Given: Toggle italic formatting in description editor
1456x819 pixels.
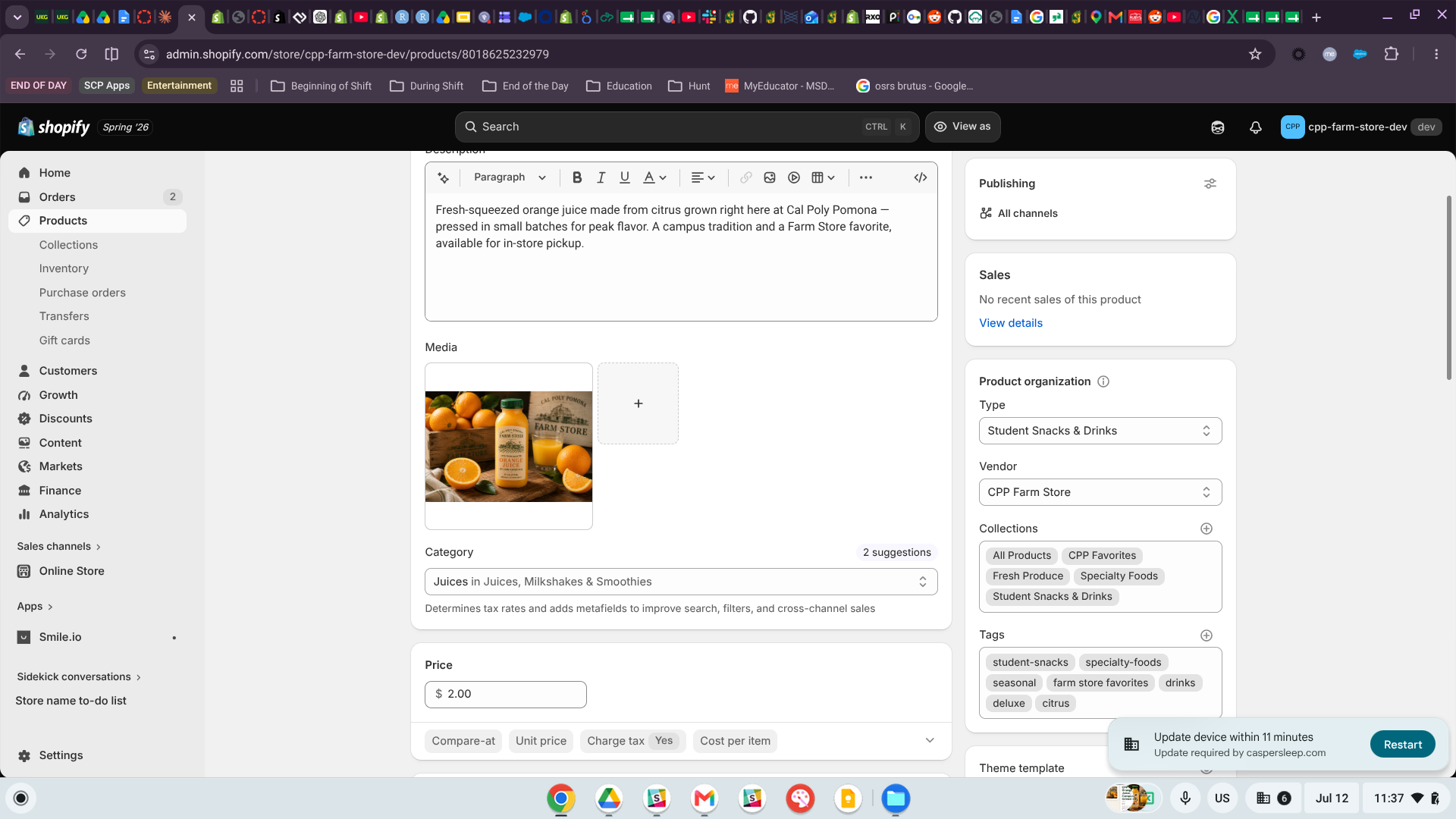Looking at the screenshot, I should [601, 177].
